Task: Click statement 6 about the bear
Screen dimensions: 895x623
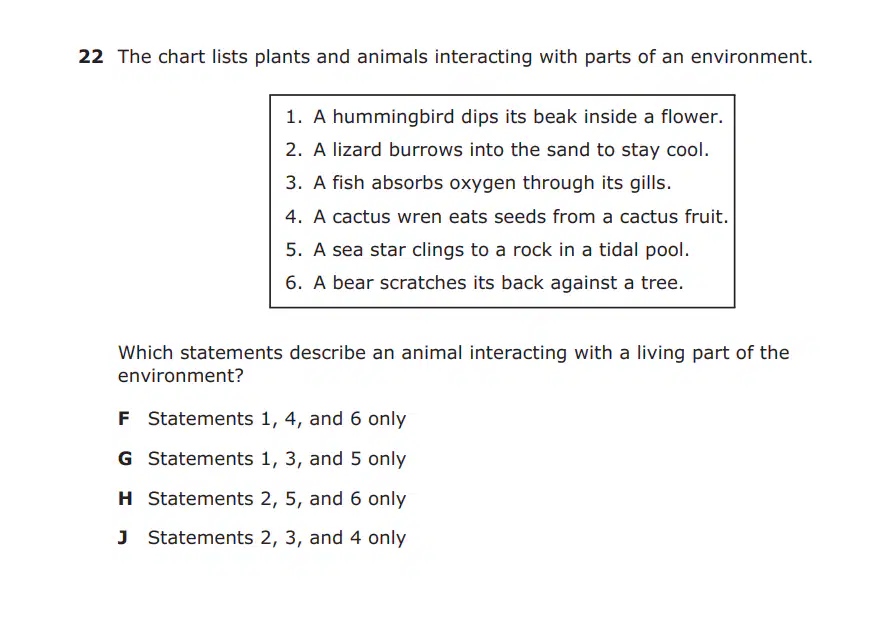Action: [484, 283]
